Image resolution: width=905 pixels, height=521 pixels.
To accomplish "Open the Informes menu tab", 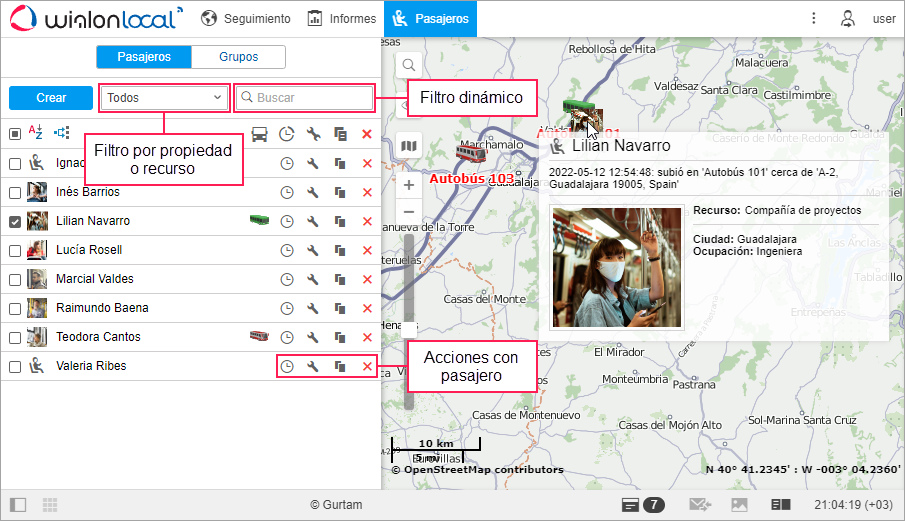I will (x=342, y=18).
